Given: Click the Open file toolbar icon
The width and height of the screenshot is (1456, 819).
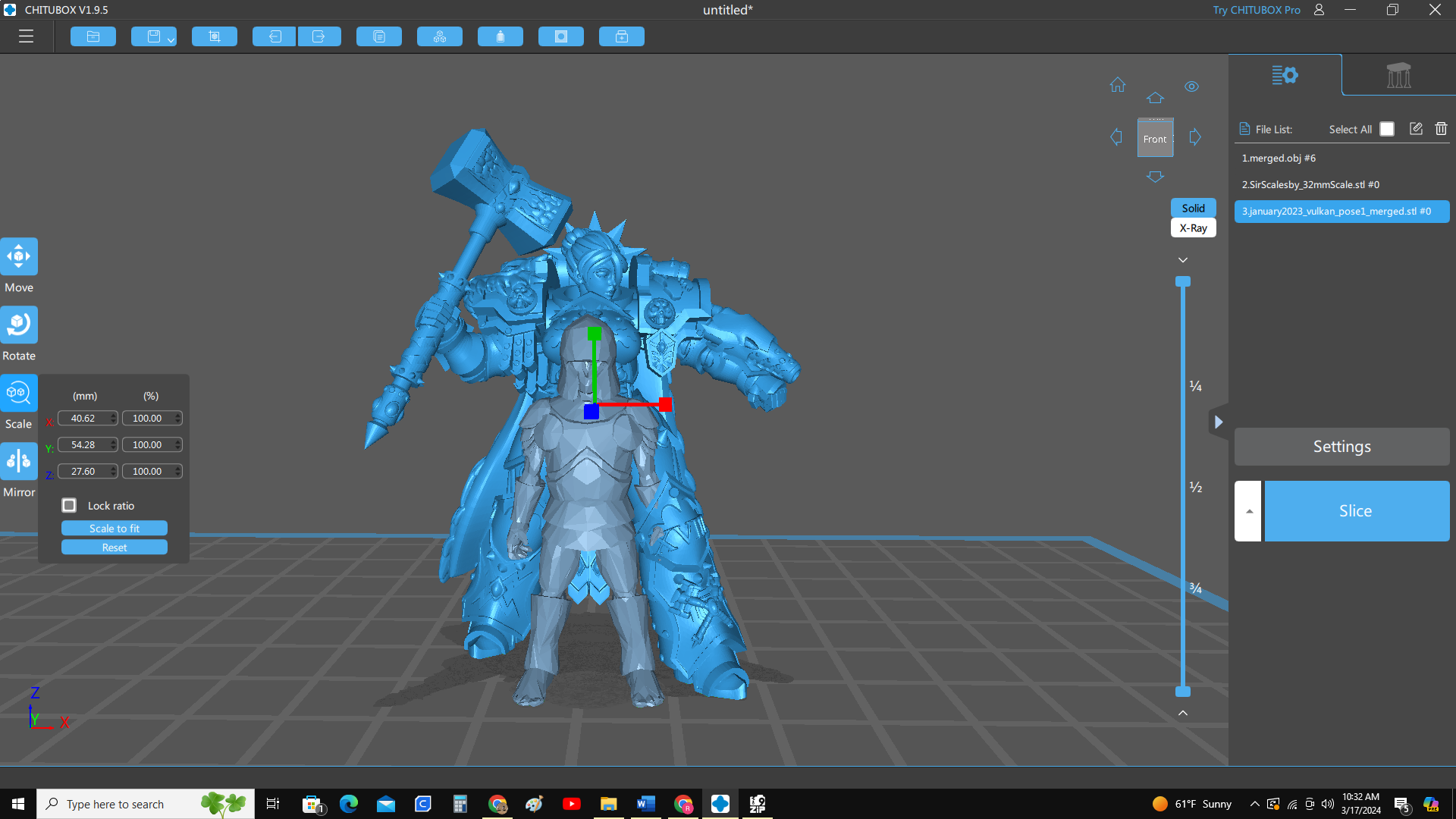Looking at the screenshot, I should (93, 36).
